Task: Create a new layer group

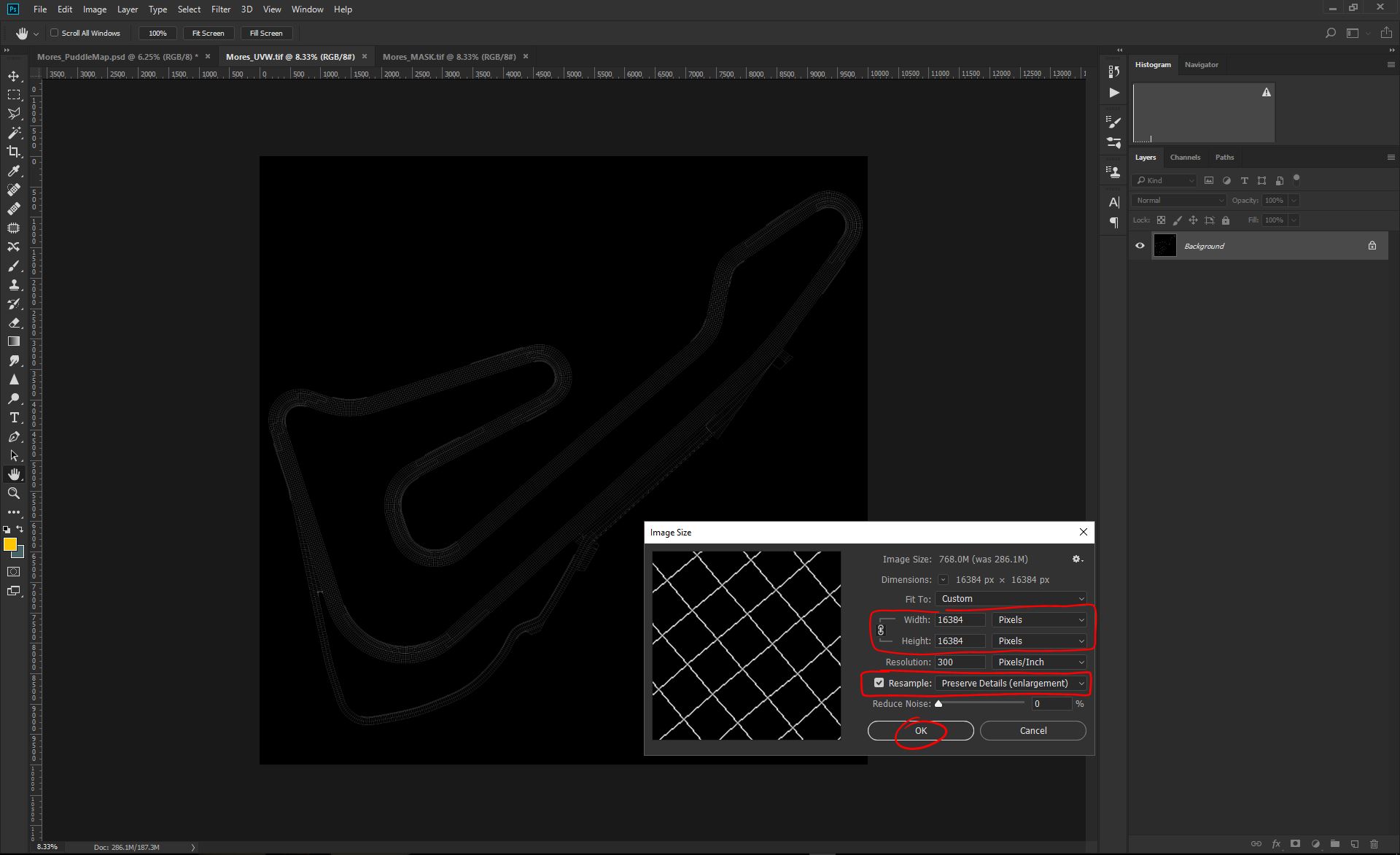Action: (1334, 844)
